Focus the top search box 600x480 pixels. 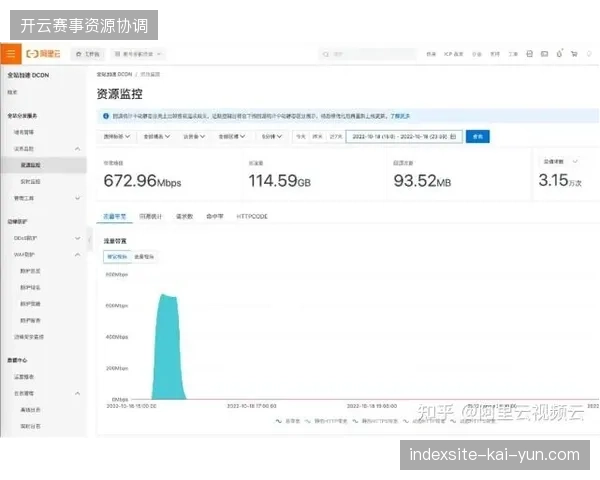click(x=367, y=54)
